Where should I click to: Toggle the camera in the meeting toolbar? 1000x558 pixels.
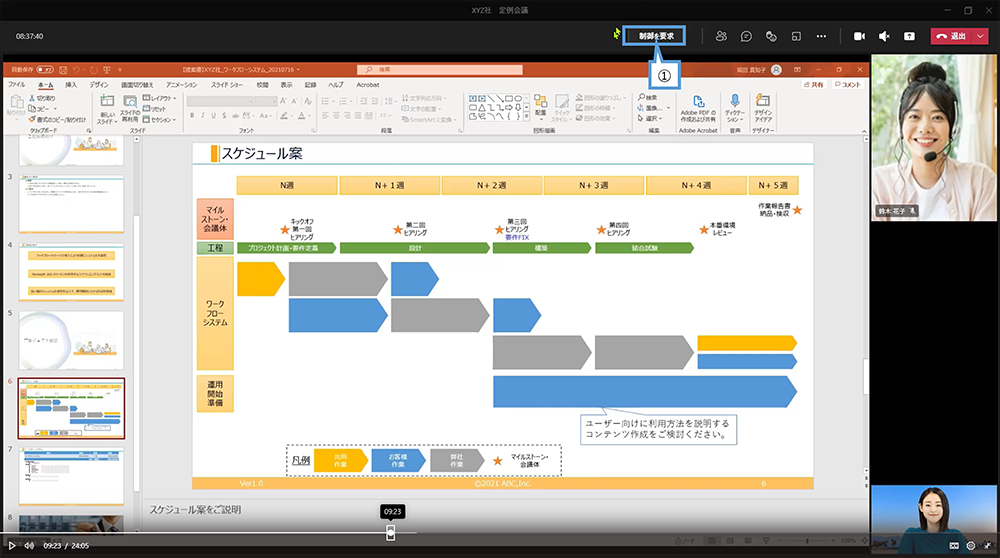coord(859,36)
